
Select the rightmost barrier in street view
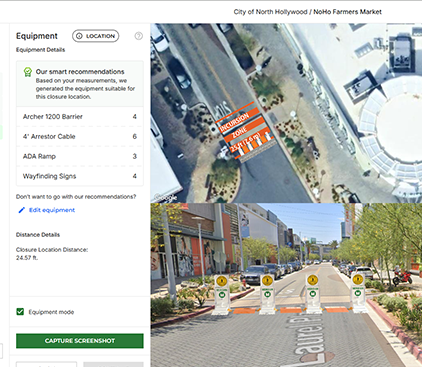coord(358,294)
